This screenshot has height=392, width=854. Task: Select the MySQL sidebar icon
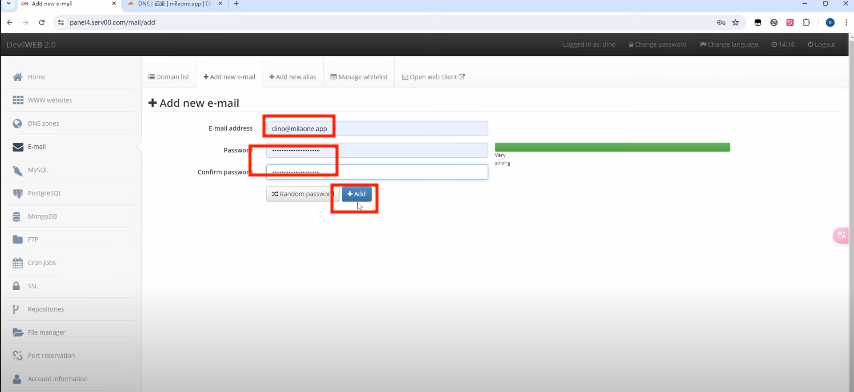click(x=17, y=170)
